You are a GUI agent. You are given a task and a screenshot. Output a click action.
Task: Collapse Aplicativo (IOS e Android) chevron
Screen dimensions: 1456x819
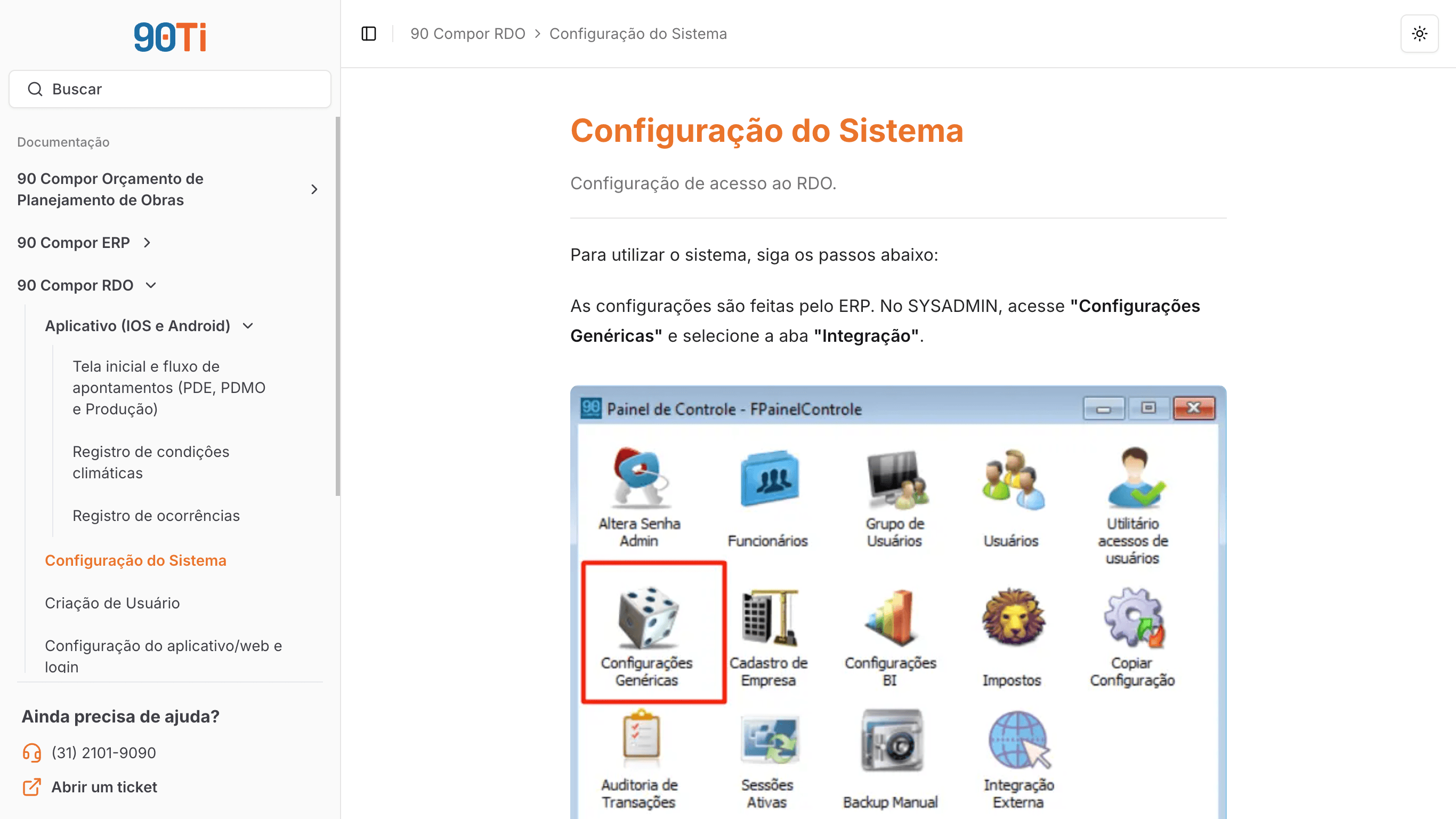248,326
